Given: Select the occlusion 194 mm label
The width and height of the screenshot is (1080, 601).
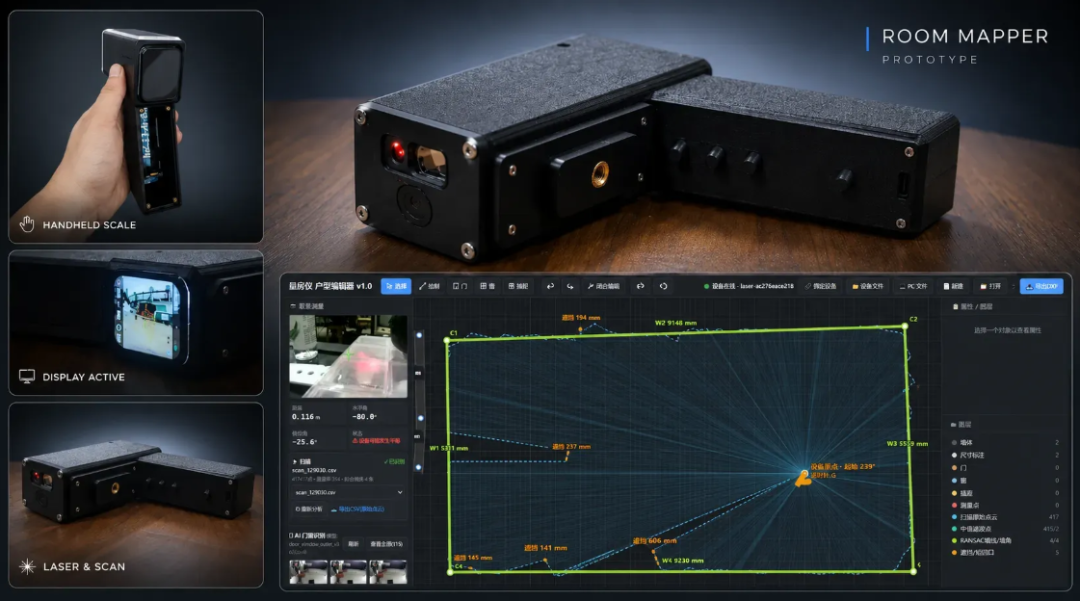Looking at the screenshot, I should [581, 317].
